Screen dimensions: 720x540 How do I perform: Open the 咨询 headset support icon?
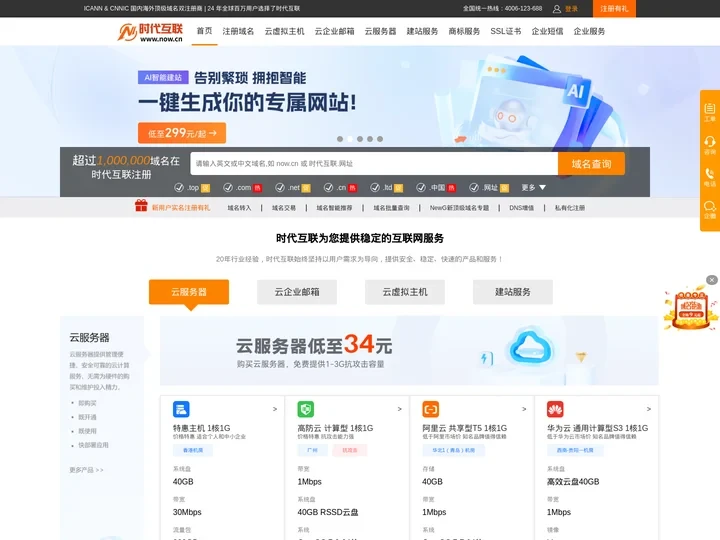709,145
